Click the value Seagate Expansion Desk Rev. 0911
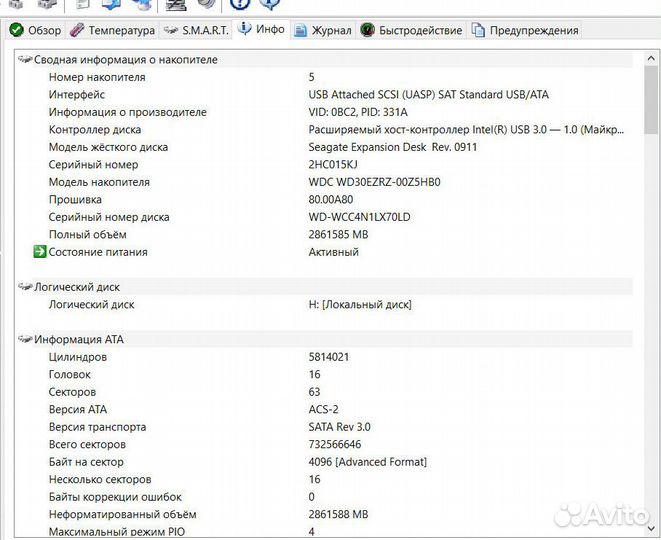The image size is (661, 540). (392, 147)
